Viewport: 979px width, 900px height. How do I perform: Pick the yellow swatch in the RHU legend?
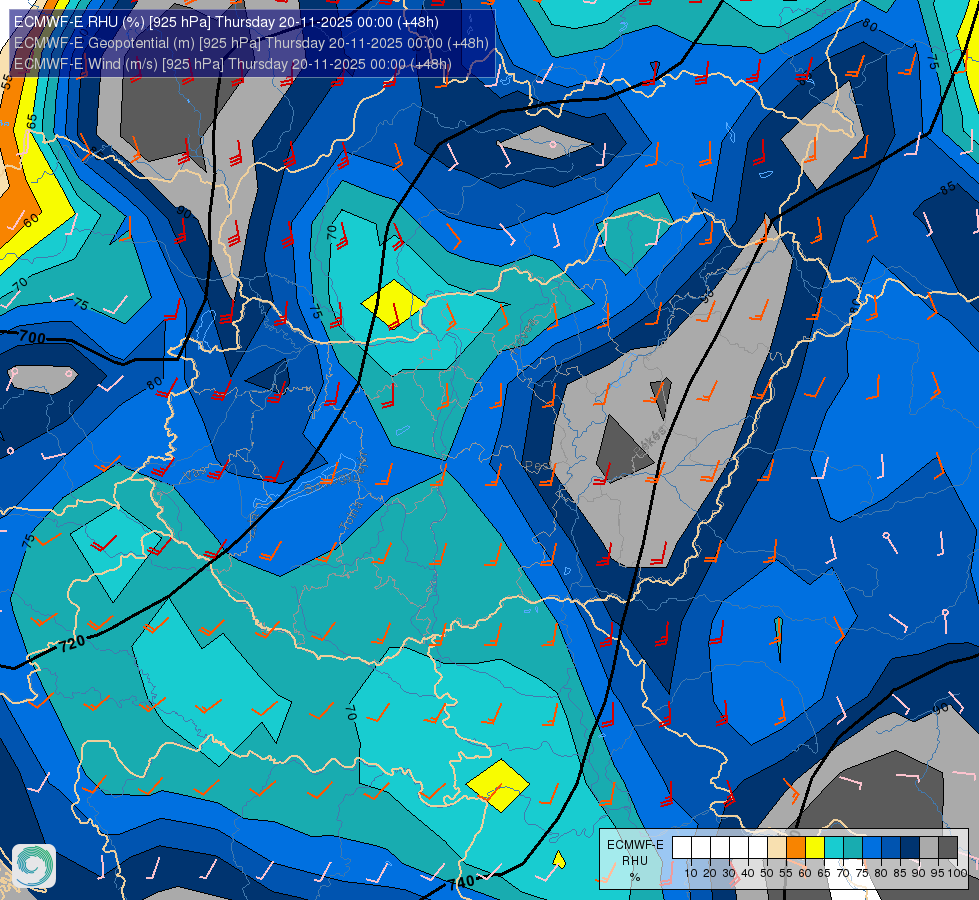tap(815, 847)
